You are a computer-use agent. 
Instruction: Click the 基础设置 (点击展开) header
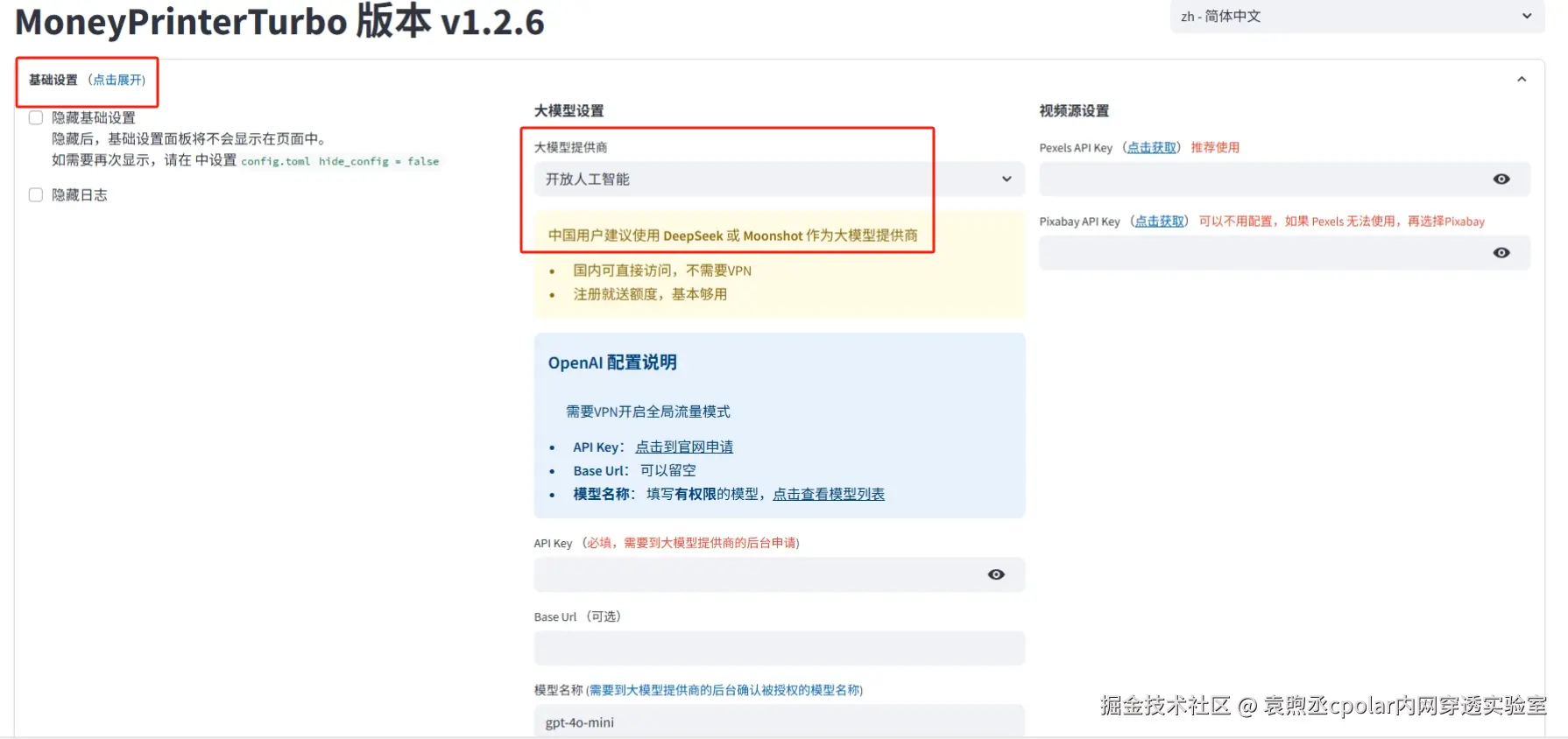click(88, 80)
